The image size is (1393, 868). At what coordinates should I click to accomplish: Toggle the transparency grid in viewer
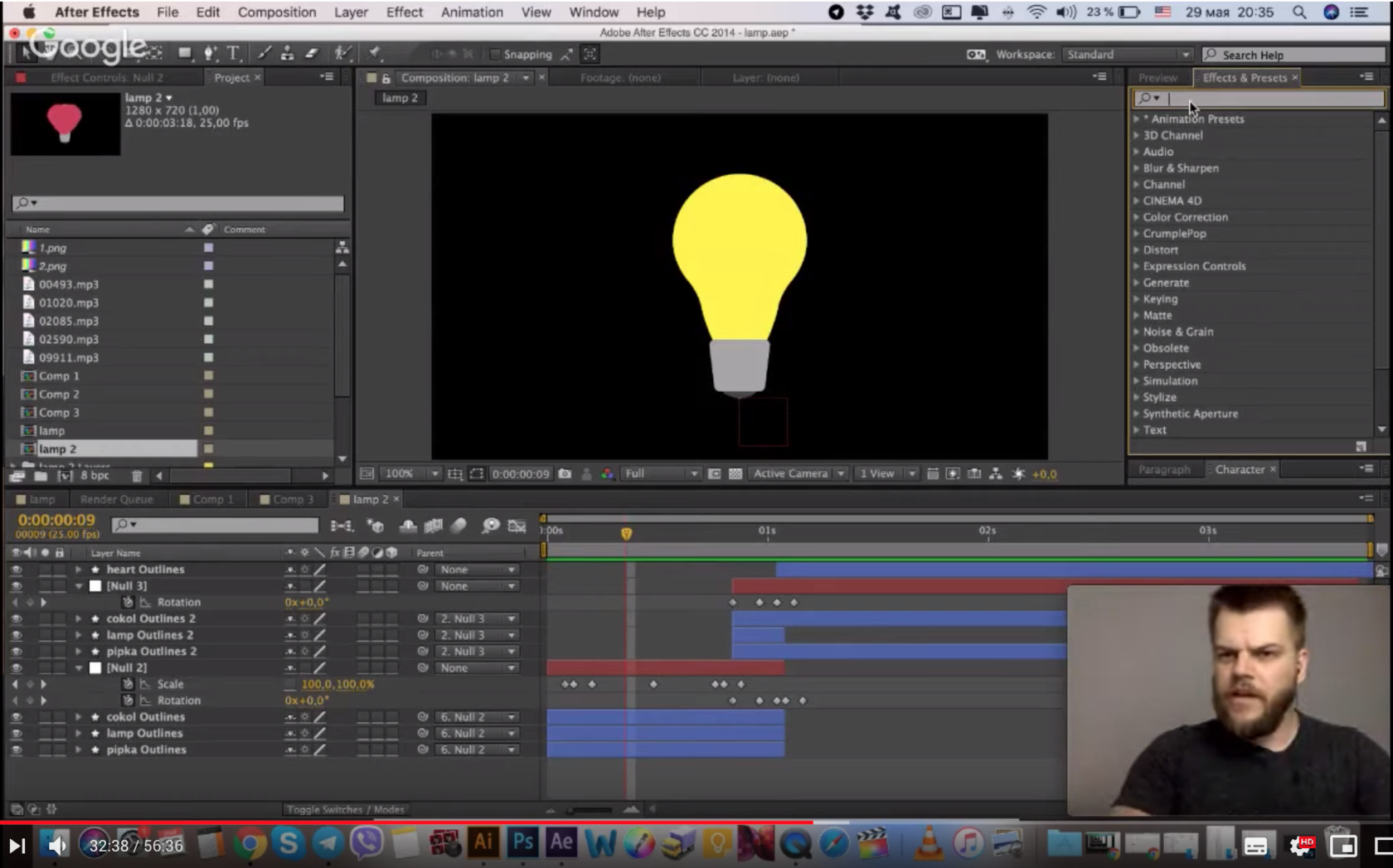[x=735, y=473]
